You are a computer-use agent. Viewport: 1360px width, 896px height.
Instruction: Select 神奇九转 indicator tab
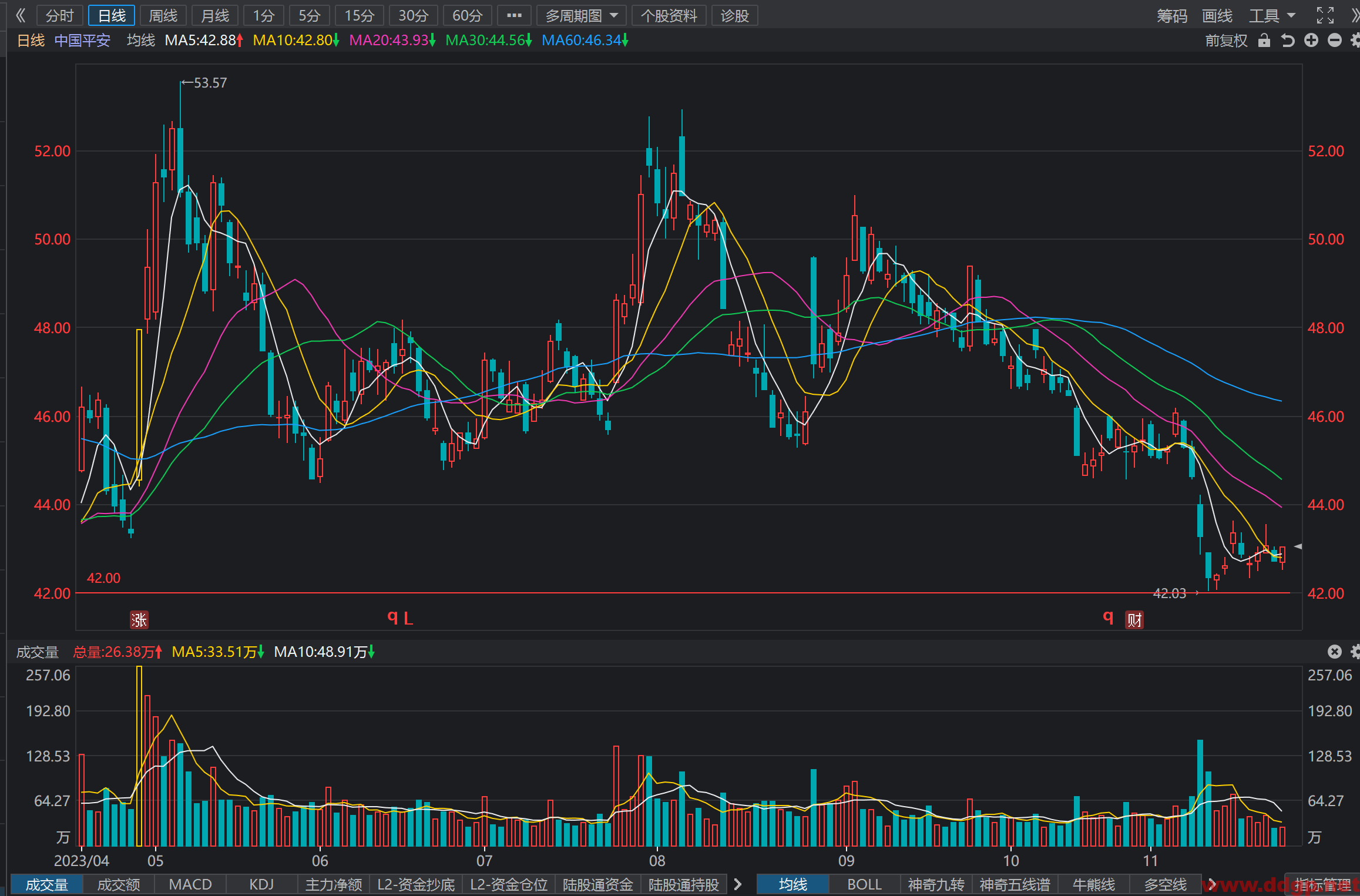point(936,884)
